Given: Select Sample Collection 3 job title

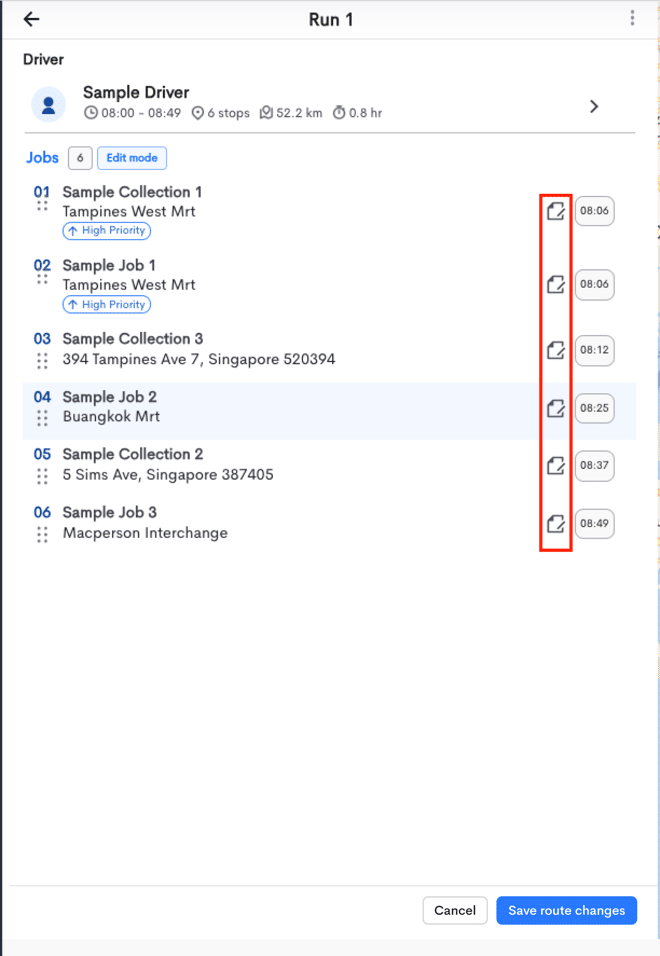Looking at the screenshot, I should tap(133, 339).
